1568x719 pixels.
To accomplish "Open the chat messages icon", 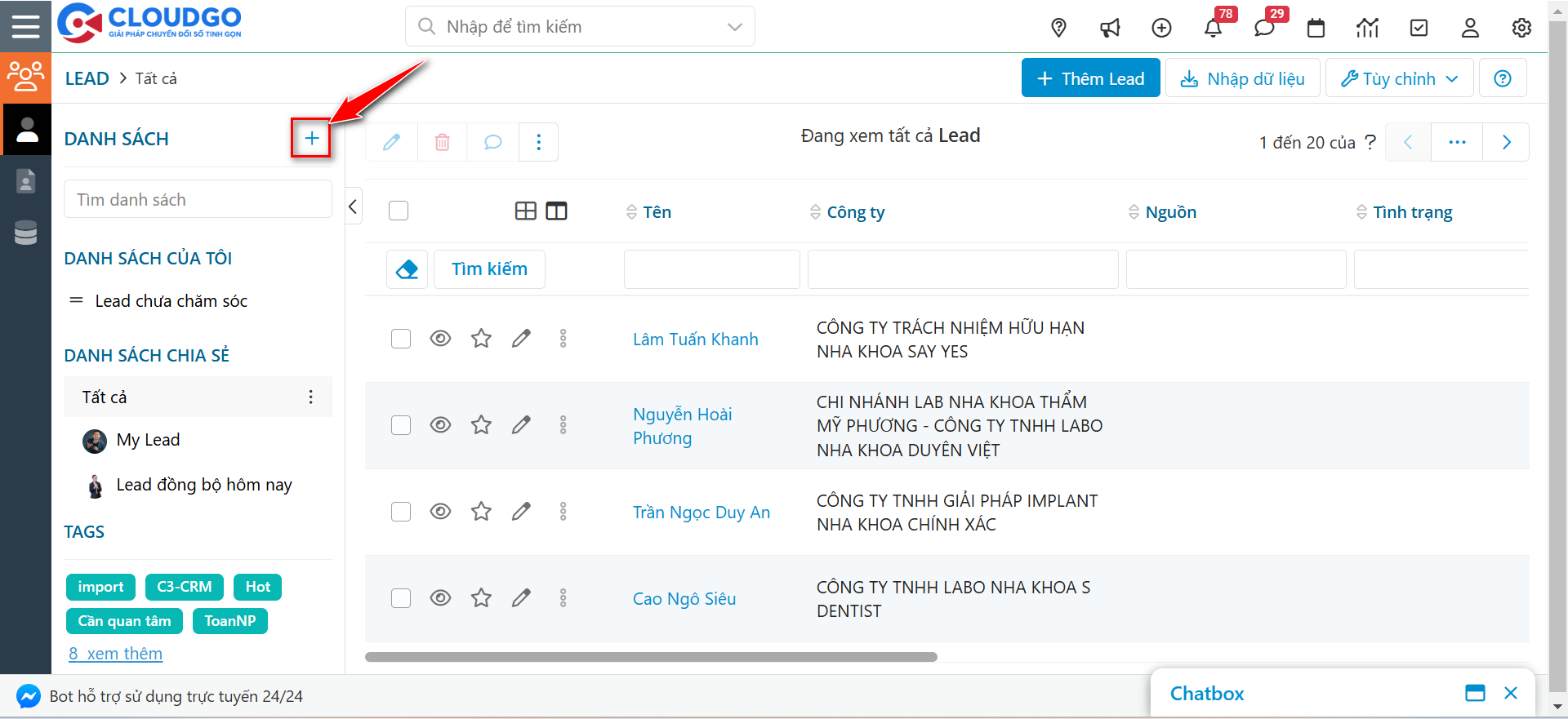I will pyautogui.click(x=1263, y=28).
